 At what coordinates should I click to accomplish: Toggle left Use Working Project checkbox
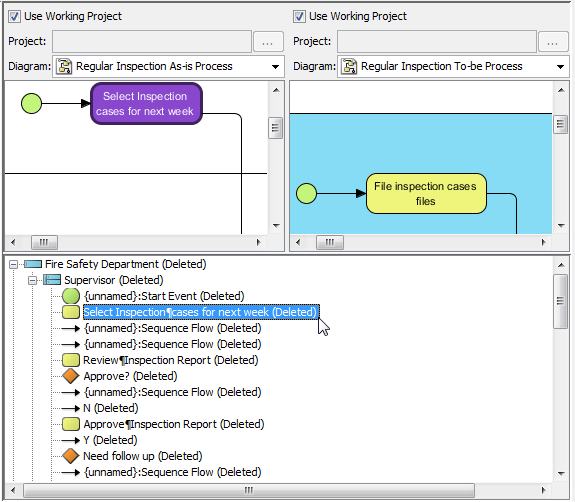(x=14, y=17)
